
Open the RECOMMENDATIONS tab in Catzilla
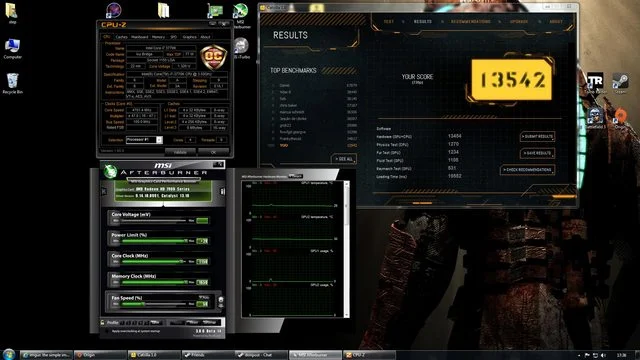point(471,22)
